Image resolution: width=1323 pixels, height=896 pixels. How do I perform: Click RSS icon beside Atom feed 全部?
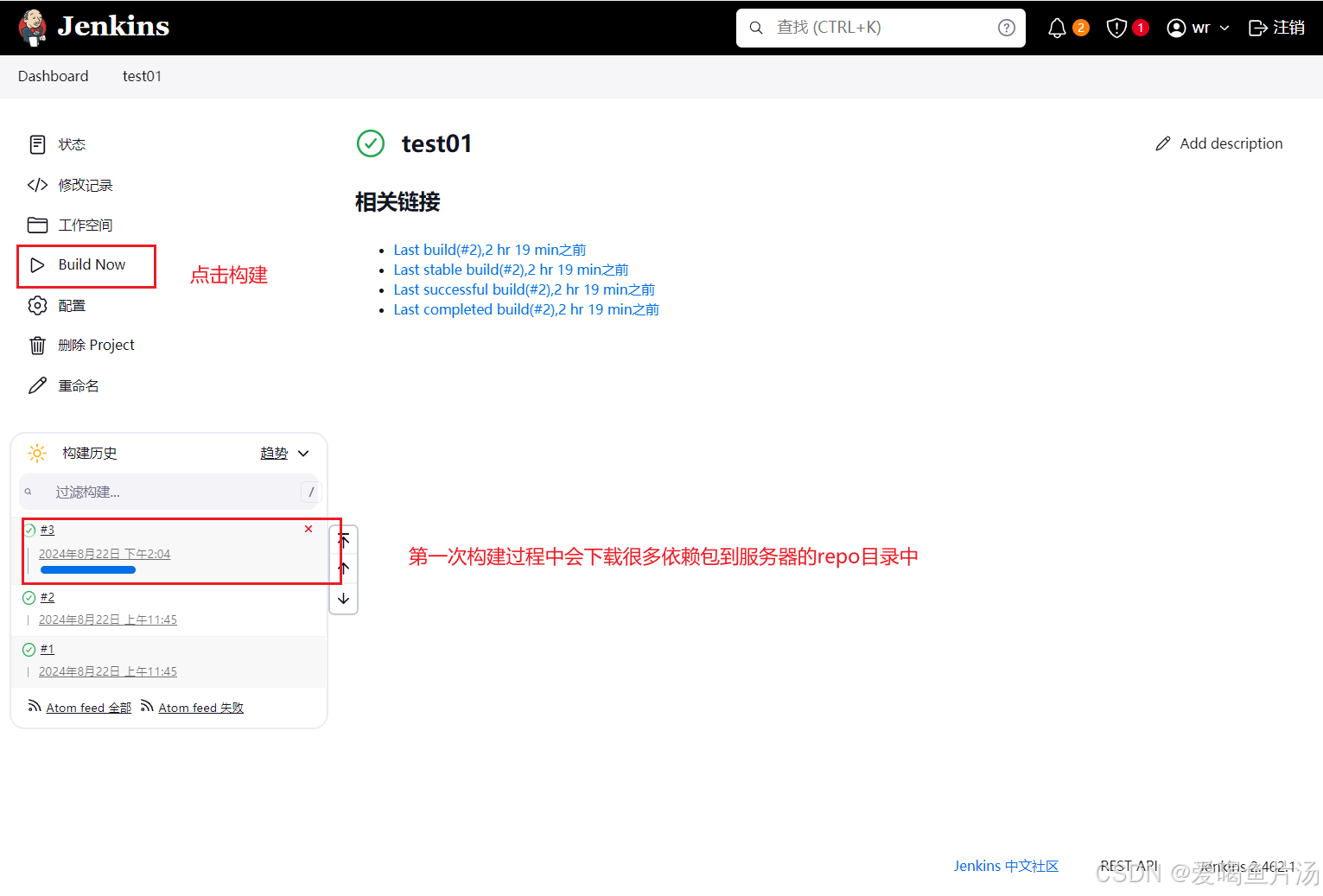click(x=35, y=706)
